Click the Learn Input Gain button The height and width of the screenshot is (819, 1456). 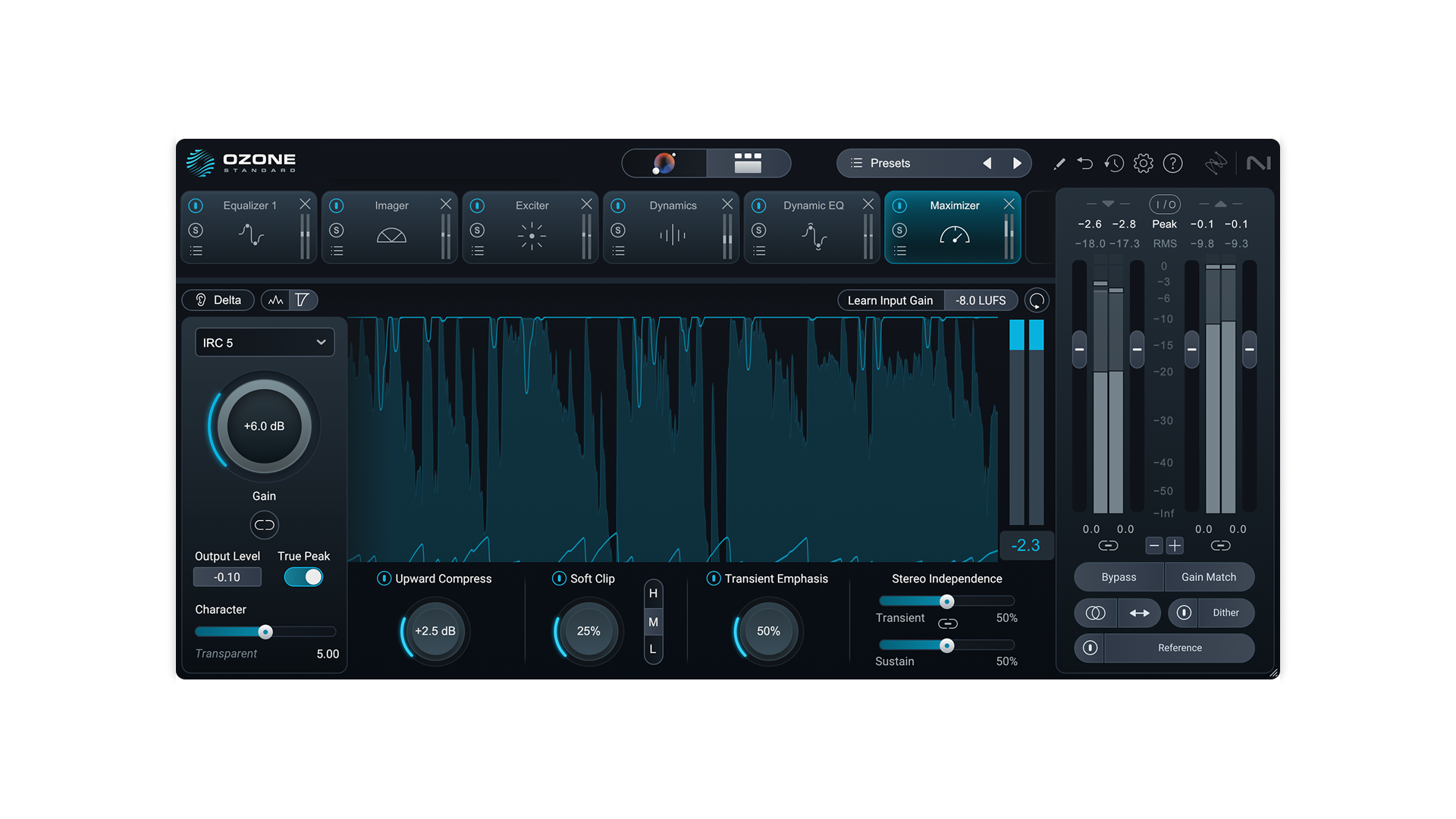890,300
